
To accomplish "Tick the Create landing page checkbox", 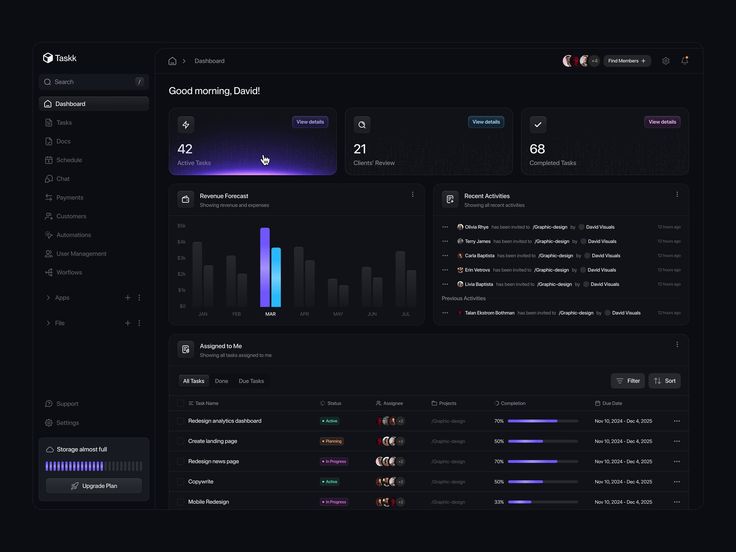I will tap(180, 441).
